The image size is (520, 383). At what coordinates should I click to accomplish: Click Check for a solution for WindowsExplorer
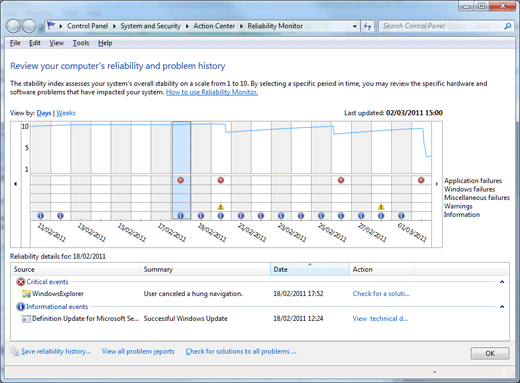(x=381, y=294)
